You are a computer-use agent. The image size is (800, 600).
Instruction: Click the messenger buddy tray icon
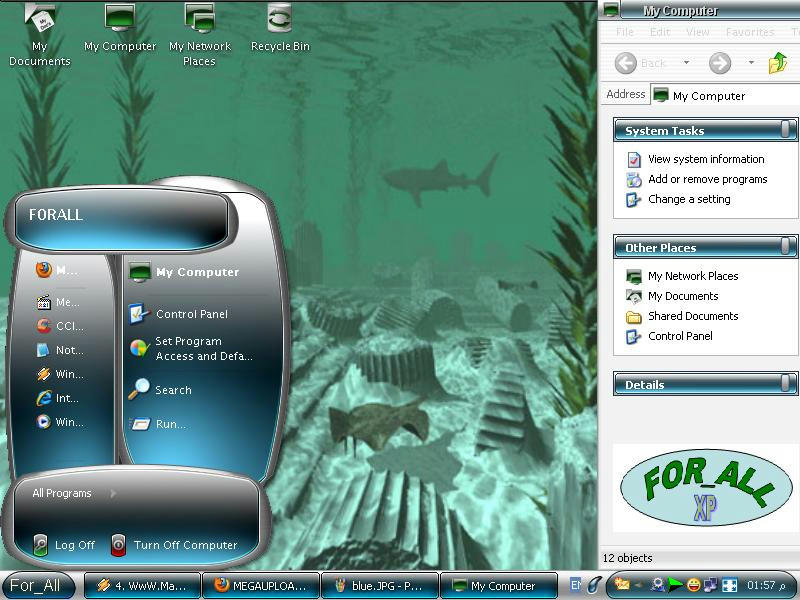[x=658, y=585]
